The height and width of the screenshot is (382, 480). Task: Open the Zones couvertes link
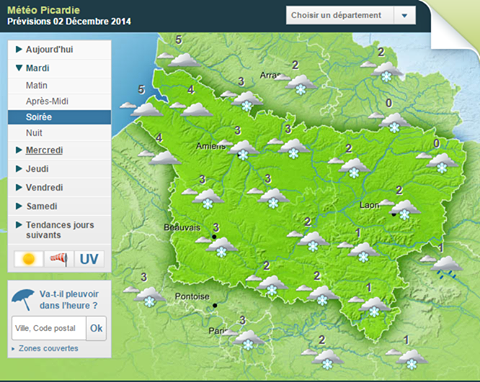(48, 348)
